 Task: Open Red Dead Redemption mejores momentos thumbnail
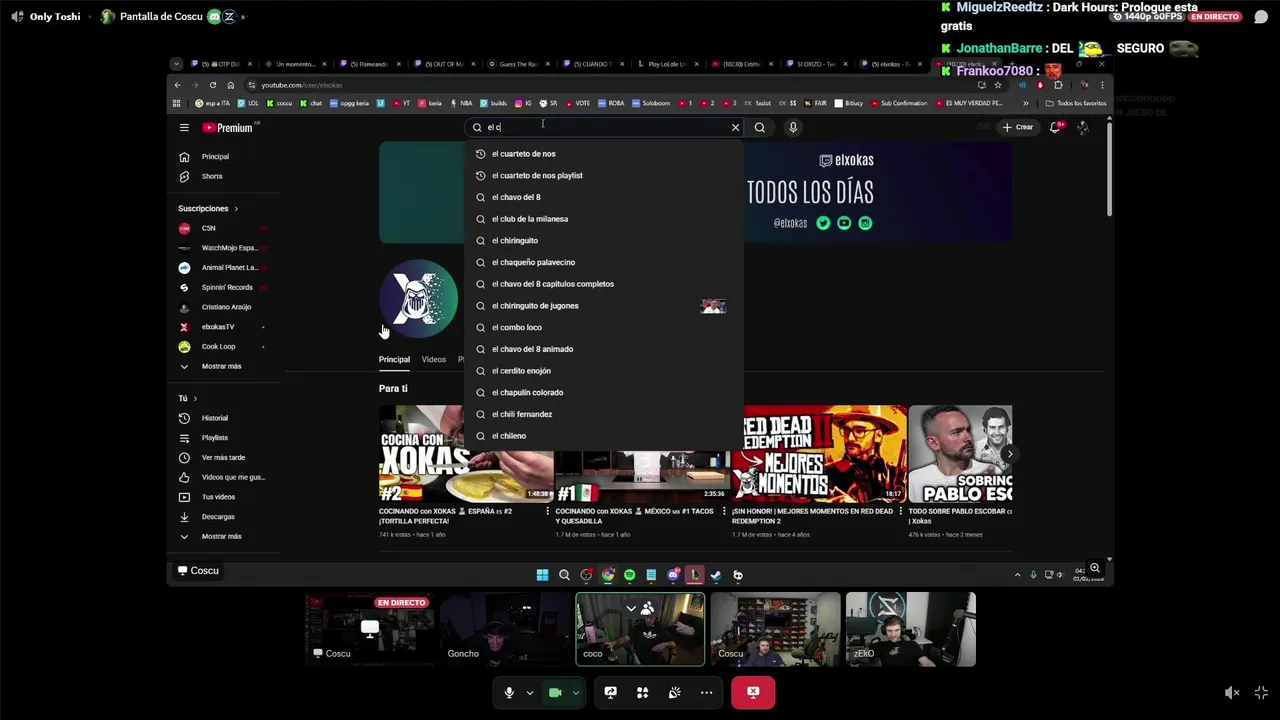(x=819, y=453)
